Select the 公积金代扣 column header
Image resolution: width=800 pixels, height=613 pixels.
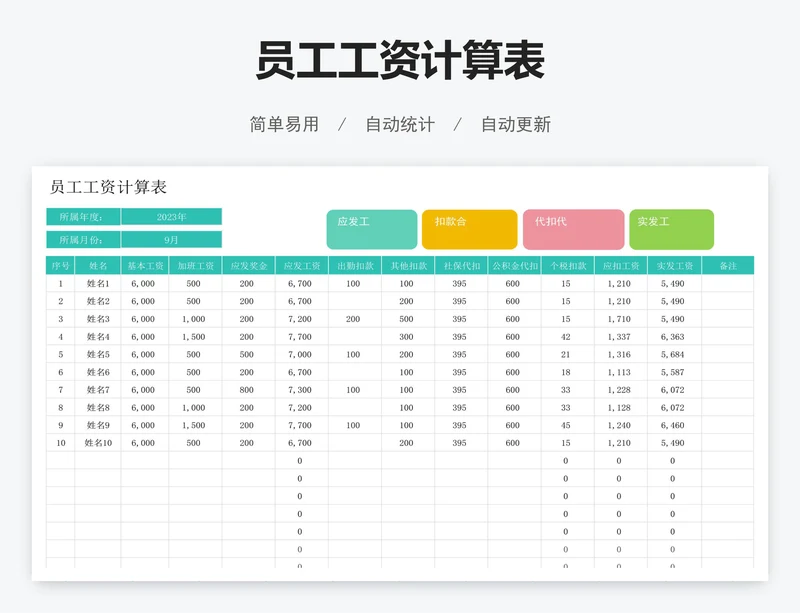click(514, 265)
